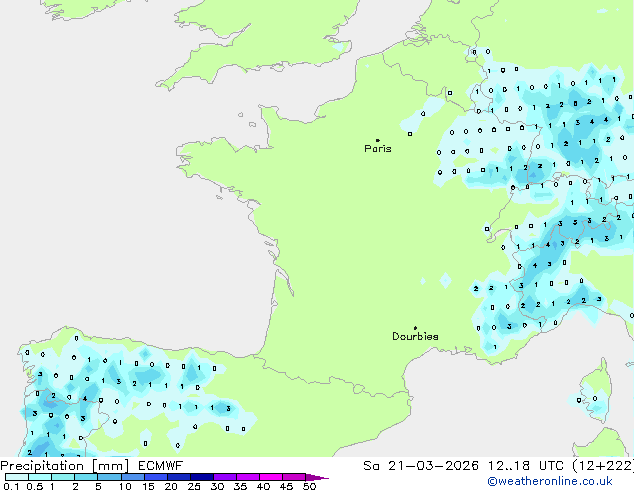634x490 pixels.
Task: Select the 45 mm legend color swatch
Action: click(294, 477)
